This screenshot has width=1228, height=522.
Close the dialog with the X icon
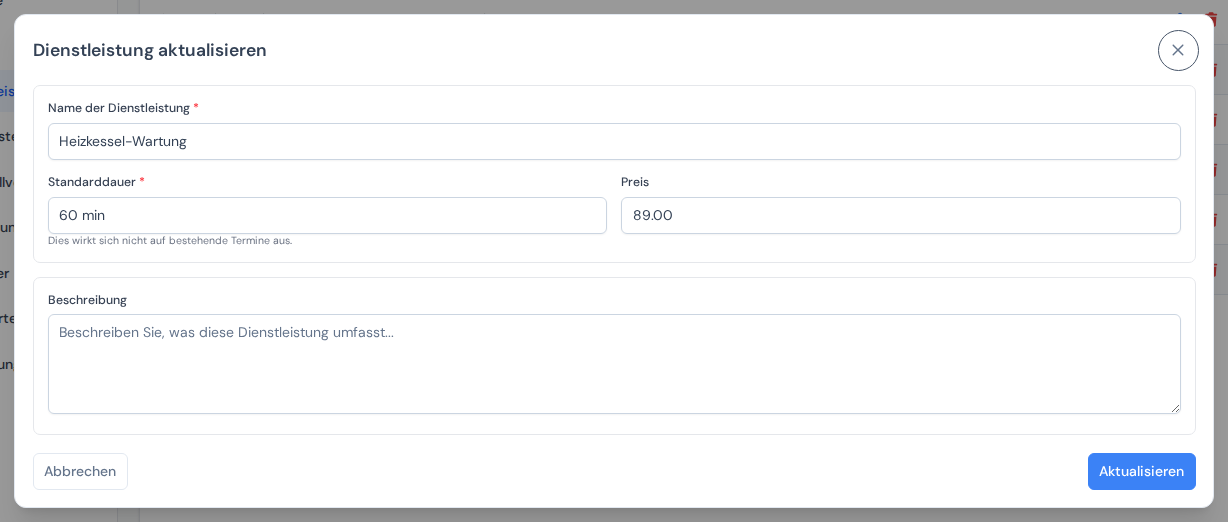click(x=1178, y=50)
